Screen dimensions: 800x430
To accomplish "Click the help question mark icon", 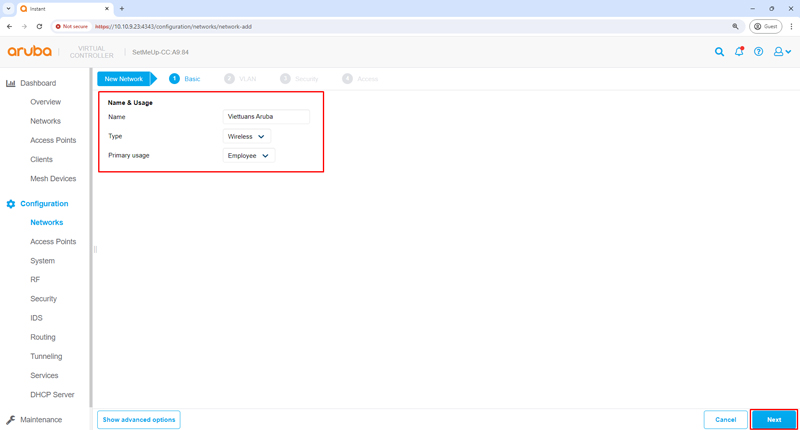I will [x=758, y=52].
